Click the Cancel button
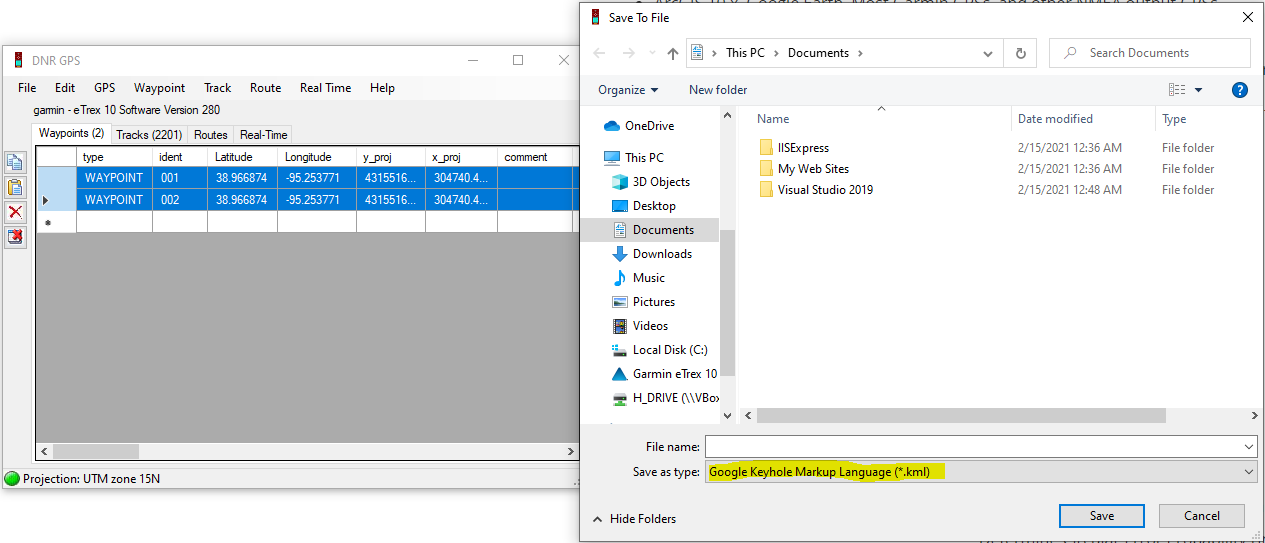Viewport: 1265px width, 543px height. click(x=1202, y=516)
